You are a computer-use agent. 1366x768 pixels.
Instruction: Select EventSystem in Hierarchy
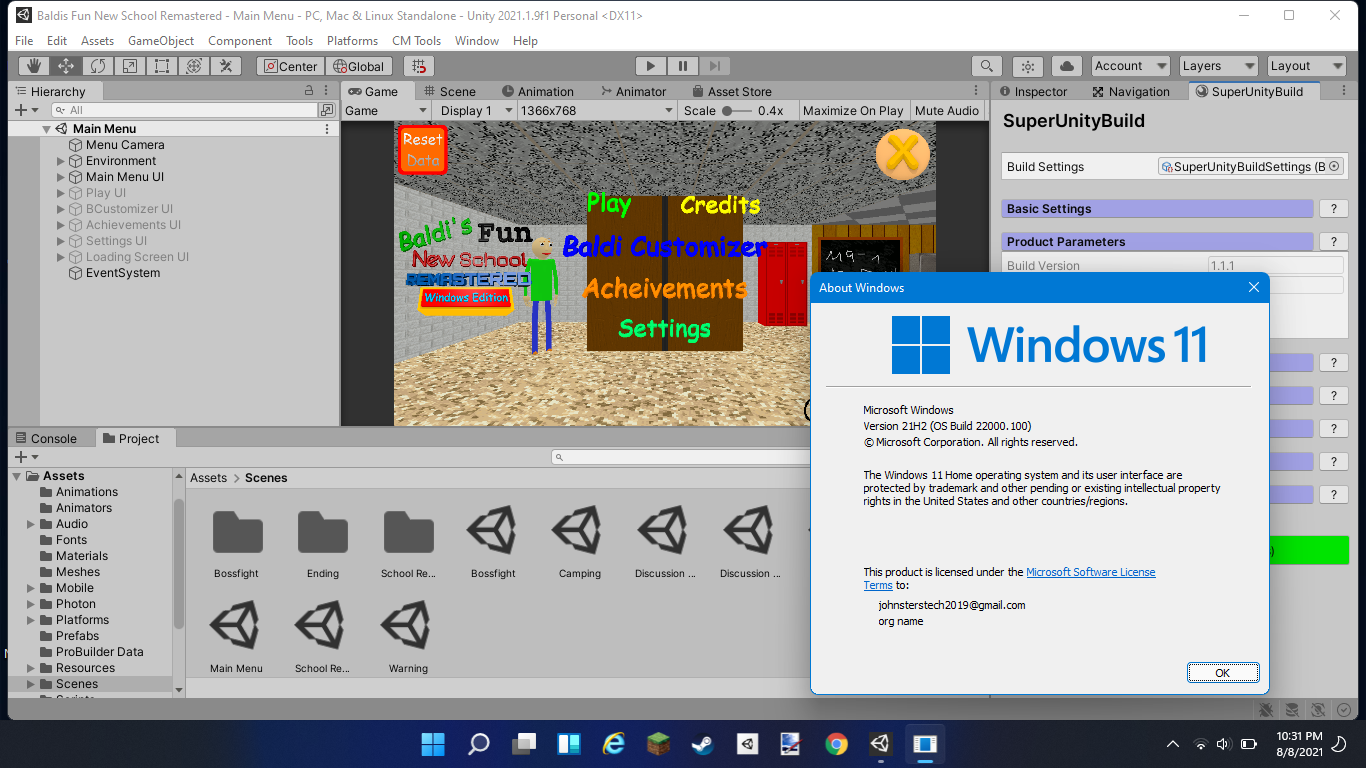(123, 273)
